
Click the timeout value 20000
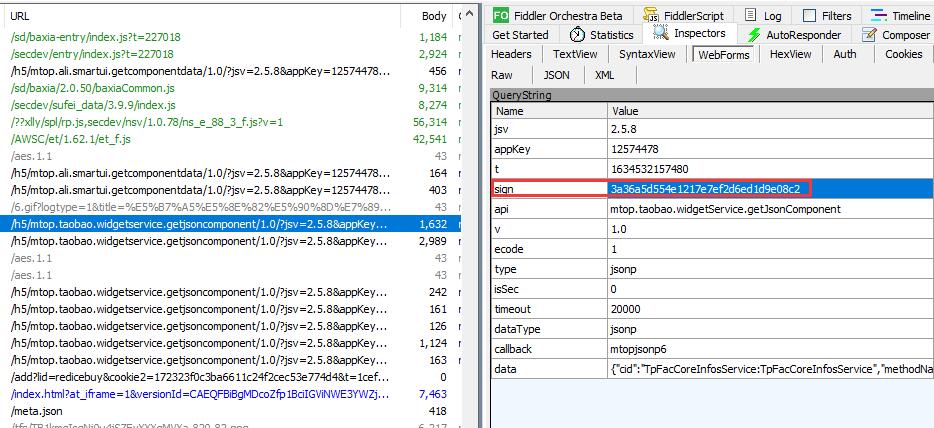point(771,309)
